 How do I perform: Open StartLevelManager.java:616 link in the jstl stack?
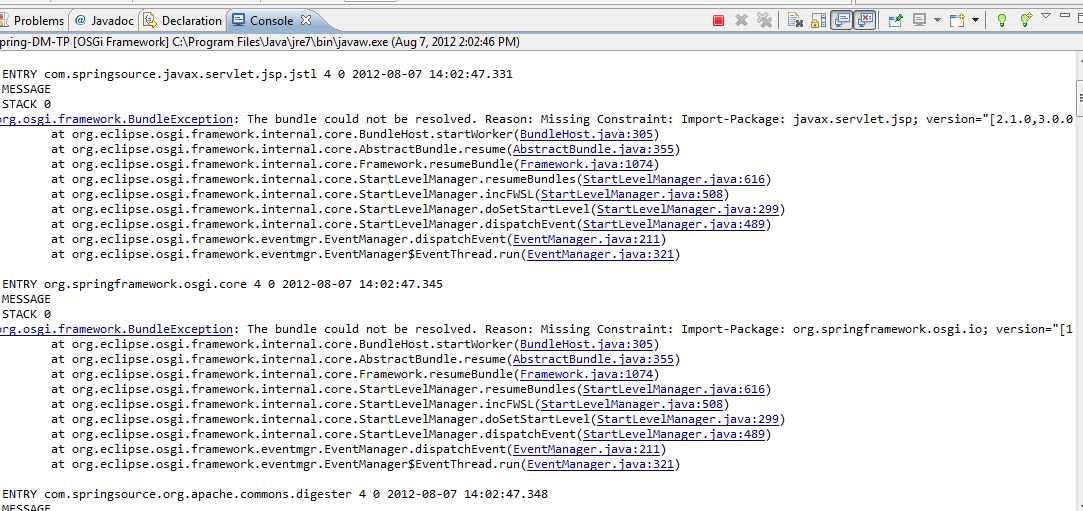673,180
